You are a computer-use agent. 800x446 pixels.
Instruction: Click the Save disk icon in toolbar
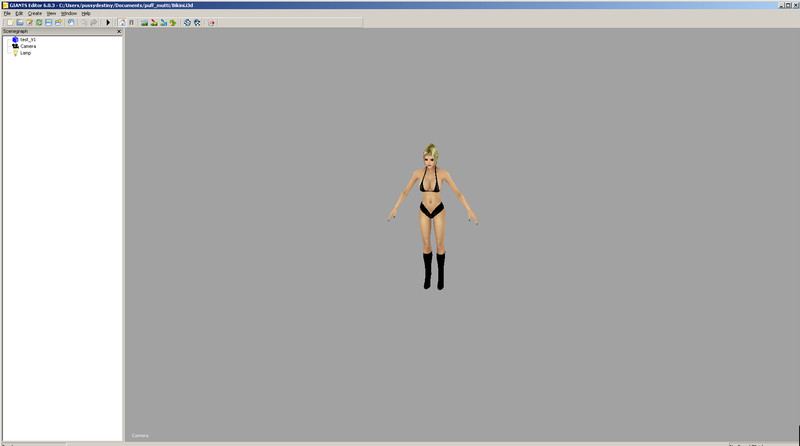pyautogui.click(x=48, y=22)
